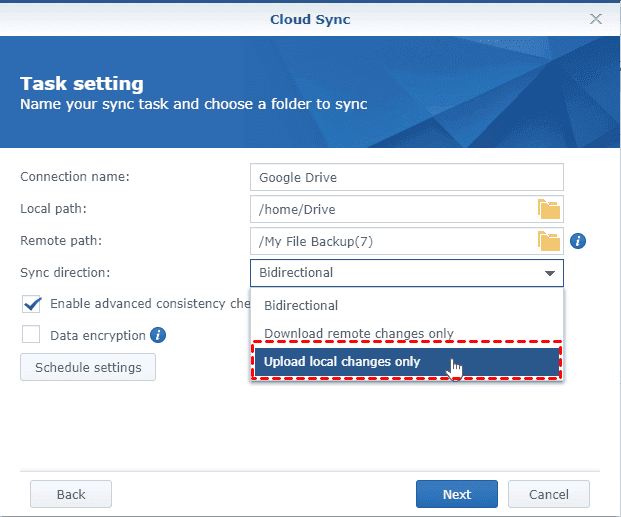The height and width of the screenshot is (517, 621).
Task: Click the Cloud Sync title bar
Action: pos(310,18)
